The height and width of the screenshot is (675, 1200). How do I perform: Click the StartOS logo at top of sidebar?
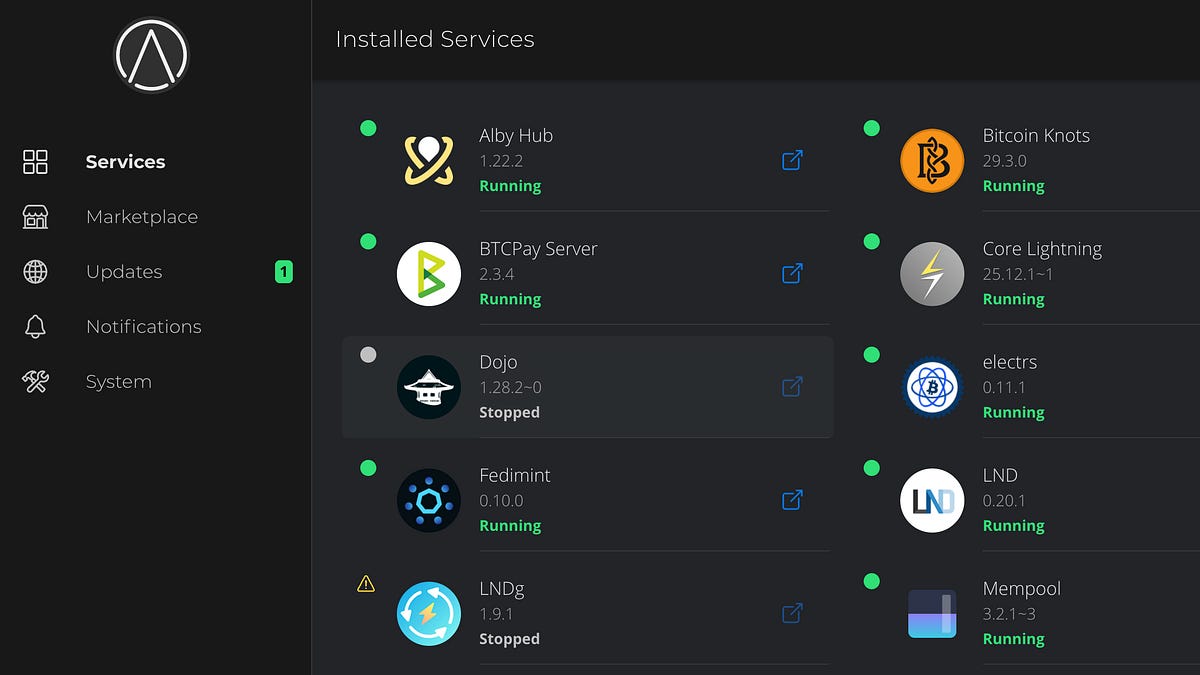click(x=151, y=55)
